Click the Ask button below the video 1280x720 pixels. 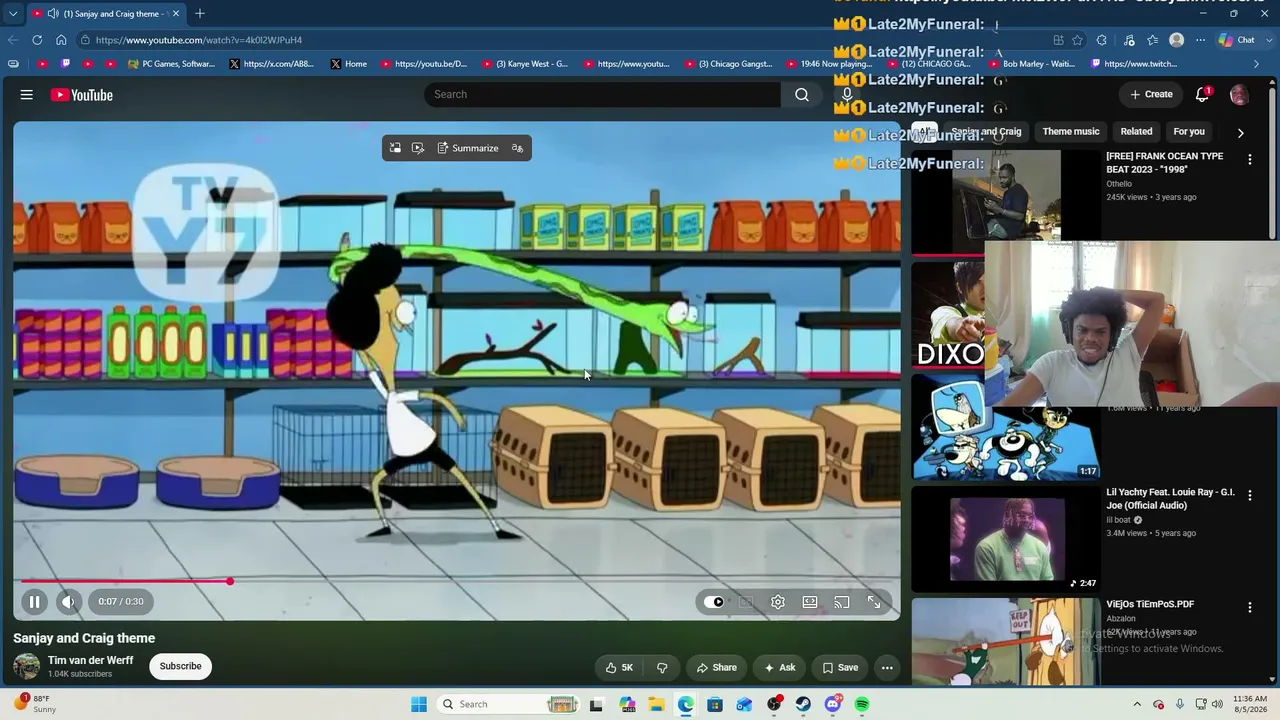click(x=780, y=667)
